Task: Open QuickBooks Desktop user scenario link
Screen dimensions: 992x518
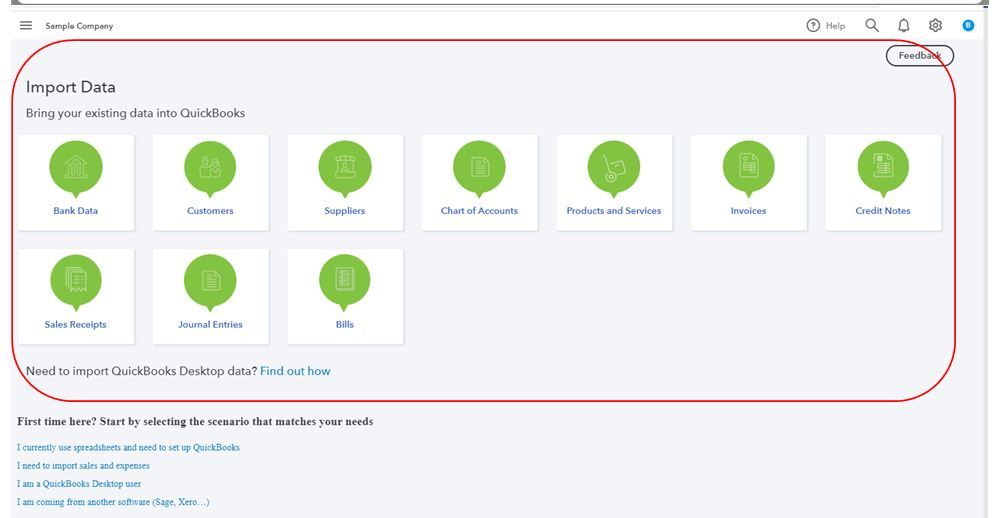Action: click(x=79, y=484)
